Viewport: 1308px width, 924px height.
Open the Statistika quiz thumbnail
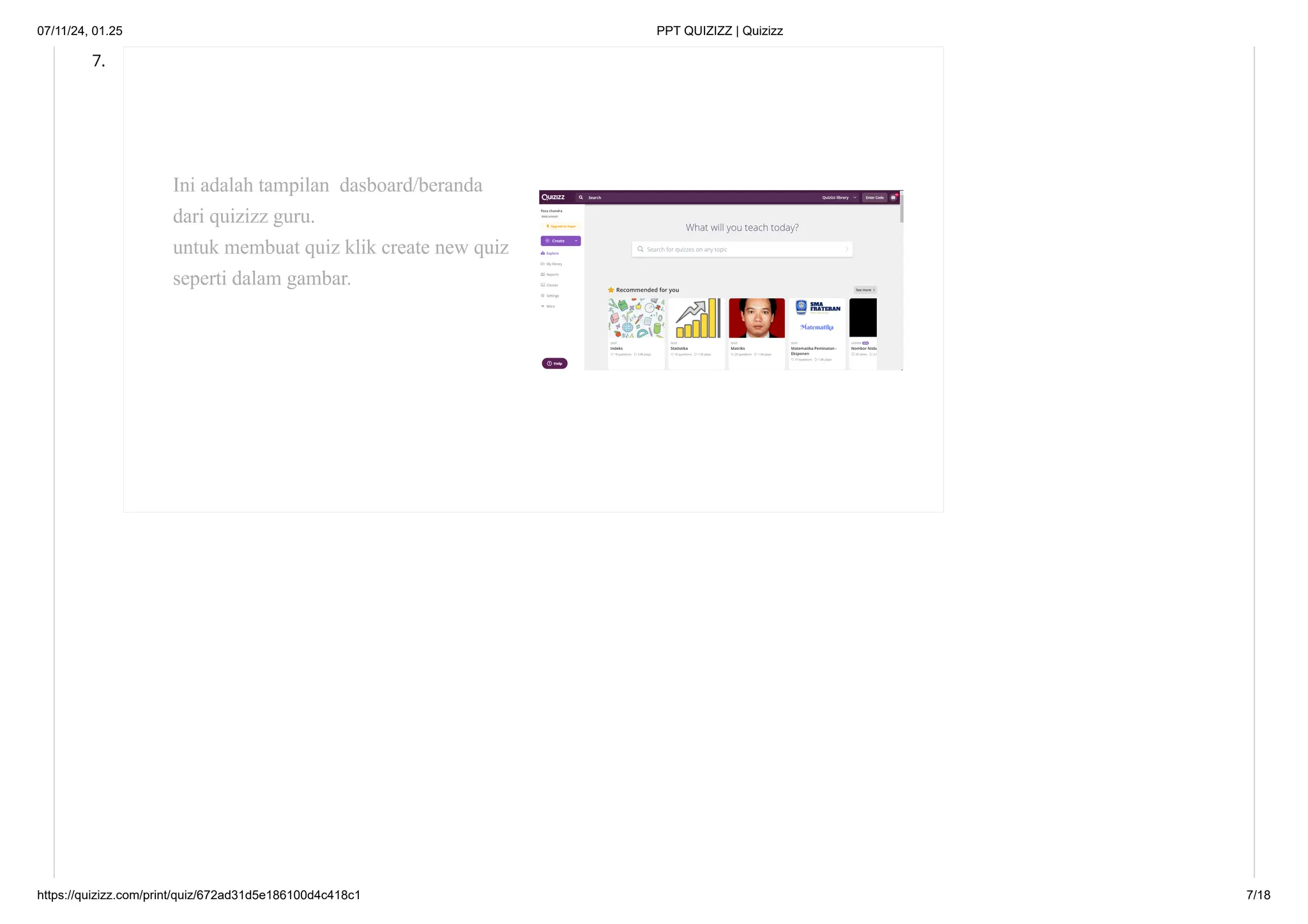point(697,318)
